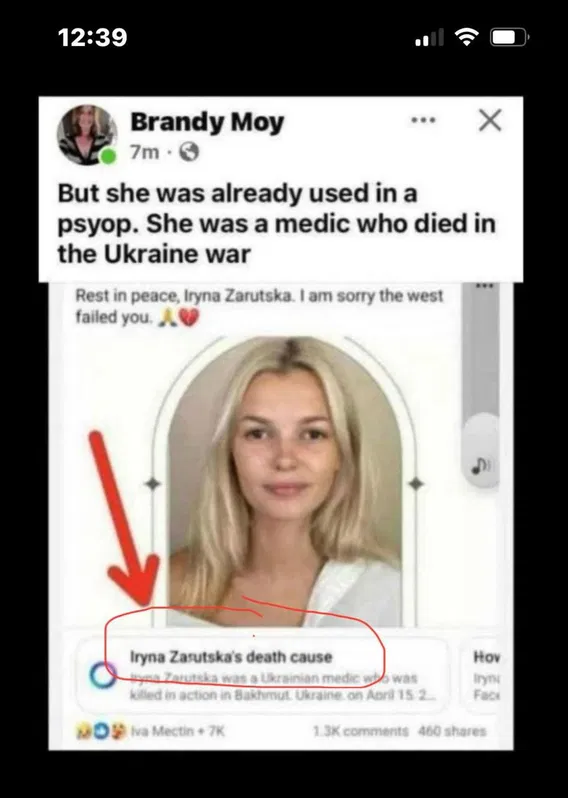Open 'Iryna Zarutska's death cause' card
Viewport: 568px width, 798px height.
(x=263, y=676)
